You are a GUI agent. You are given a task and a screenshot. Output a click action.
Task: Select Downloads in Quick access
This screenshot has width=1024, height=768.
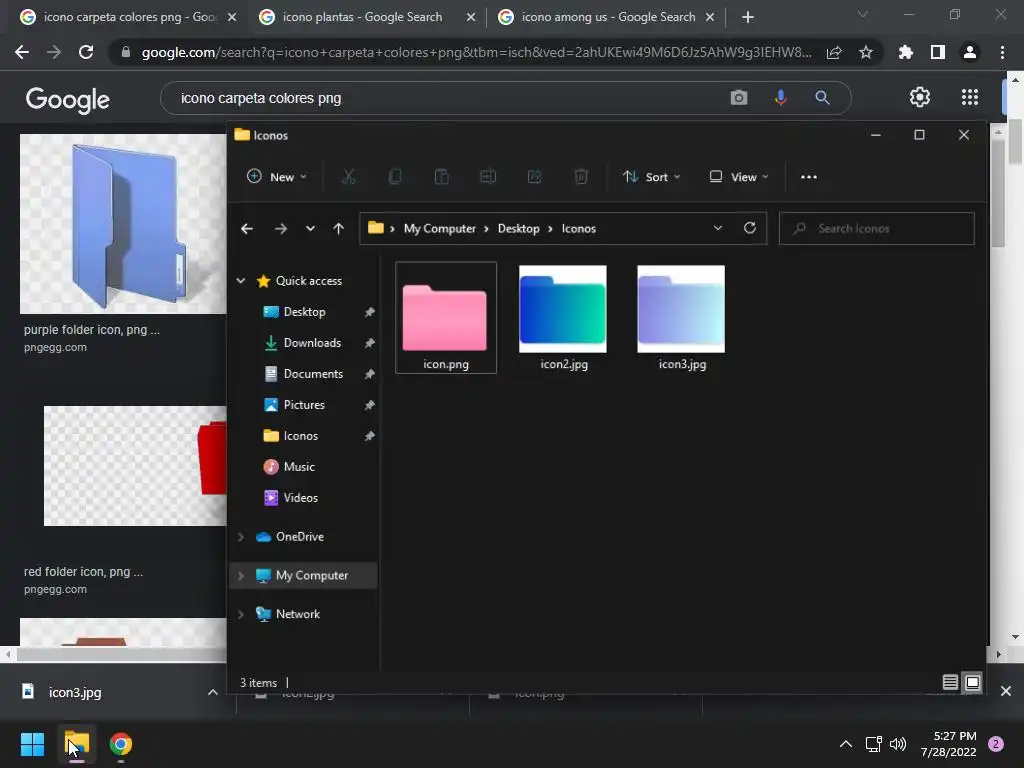pos(312,343)
